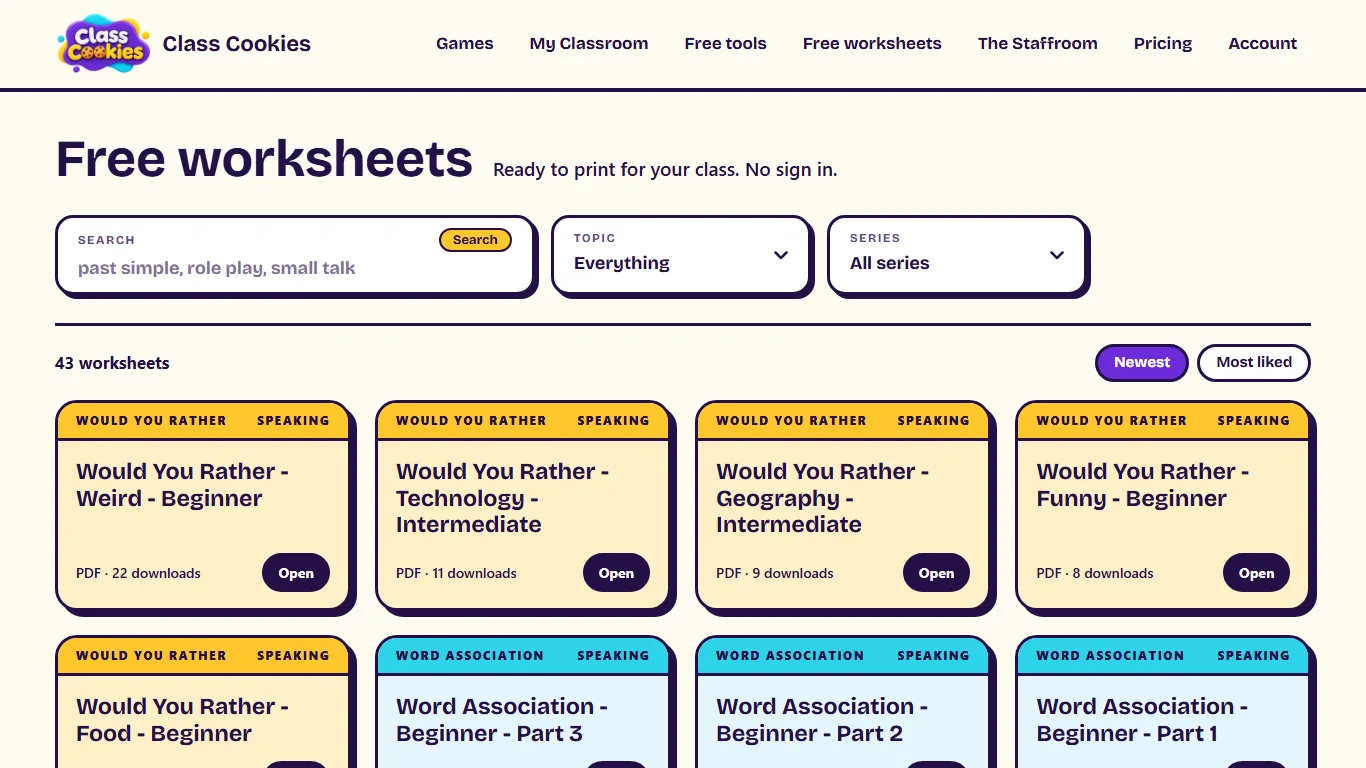The width and height of the screenshot is (1366, 768).
Task: Click the PDF · 22 downloads text
Action: (138, 573)
